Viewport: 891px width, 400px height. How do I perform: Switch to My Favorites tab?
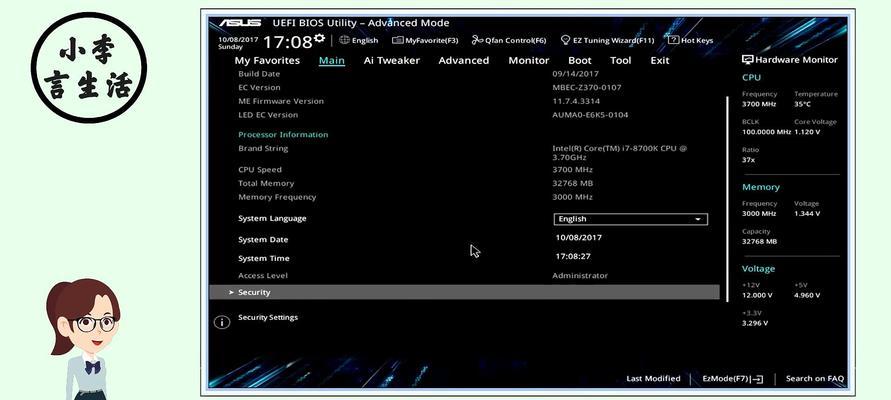(x=267, y=60)
